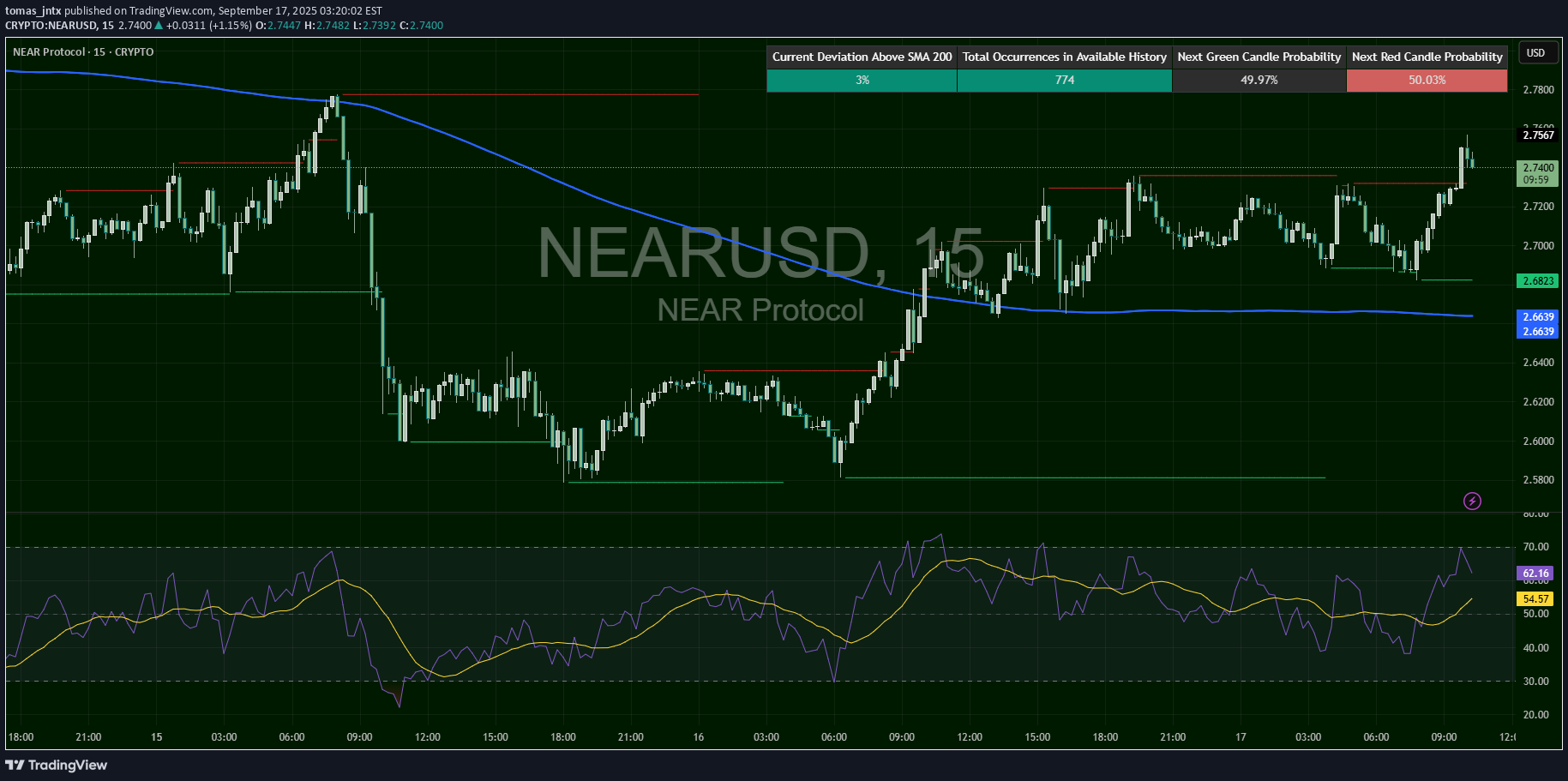
Task: Click the 2.7800 price axis tick
Action: coord(1538,90)
